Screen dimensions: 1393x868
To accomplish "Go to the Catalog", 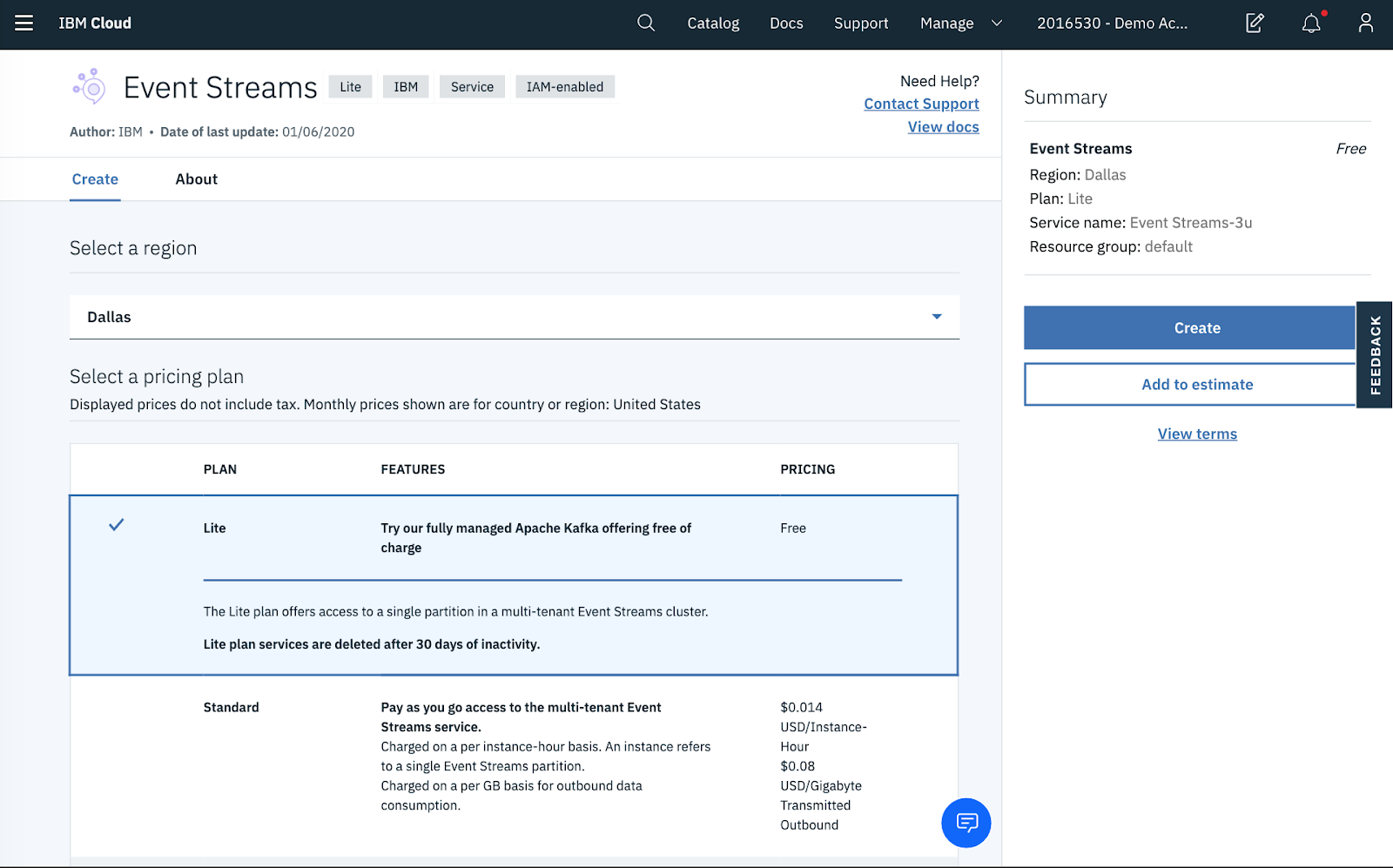I will (x=713, y=24).
